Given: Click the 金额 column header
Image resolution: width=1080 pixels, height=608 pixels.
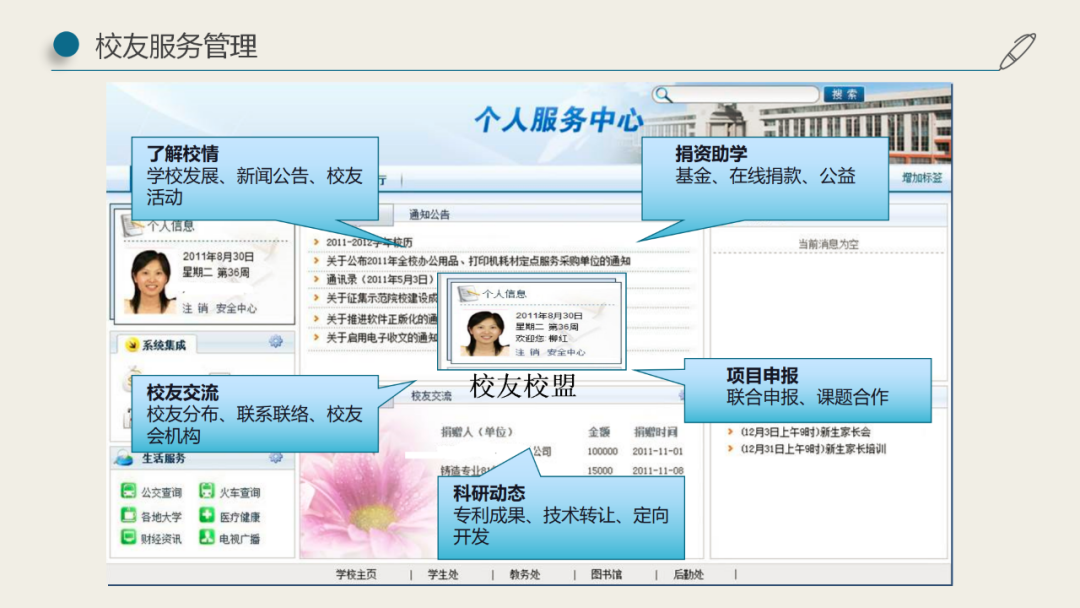Looking at the screenshot, I should click(x=599, y=432).
